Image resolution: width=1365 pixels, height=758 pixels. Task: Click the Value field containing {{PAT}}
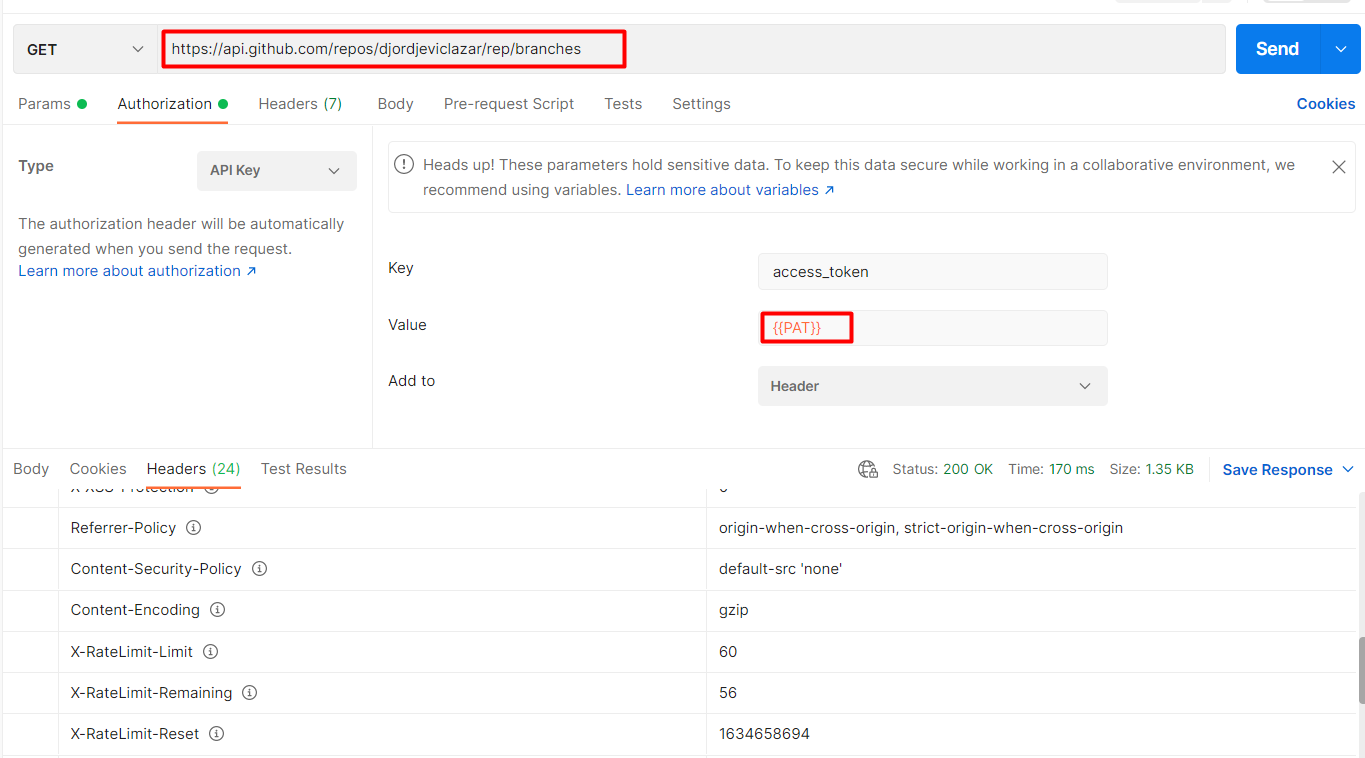click(x=932, y=328)
